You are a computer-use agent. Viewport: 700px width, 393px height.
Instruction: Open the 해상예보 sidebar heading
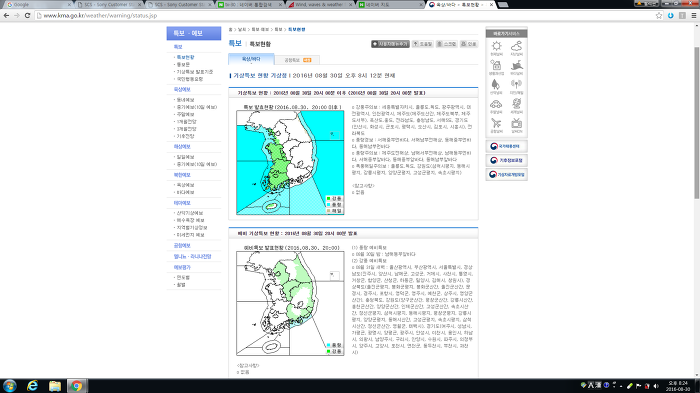(x=182, y=146)
